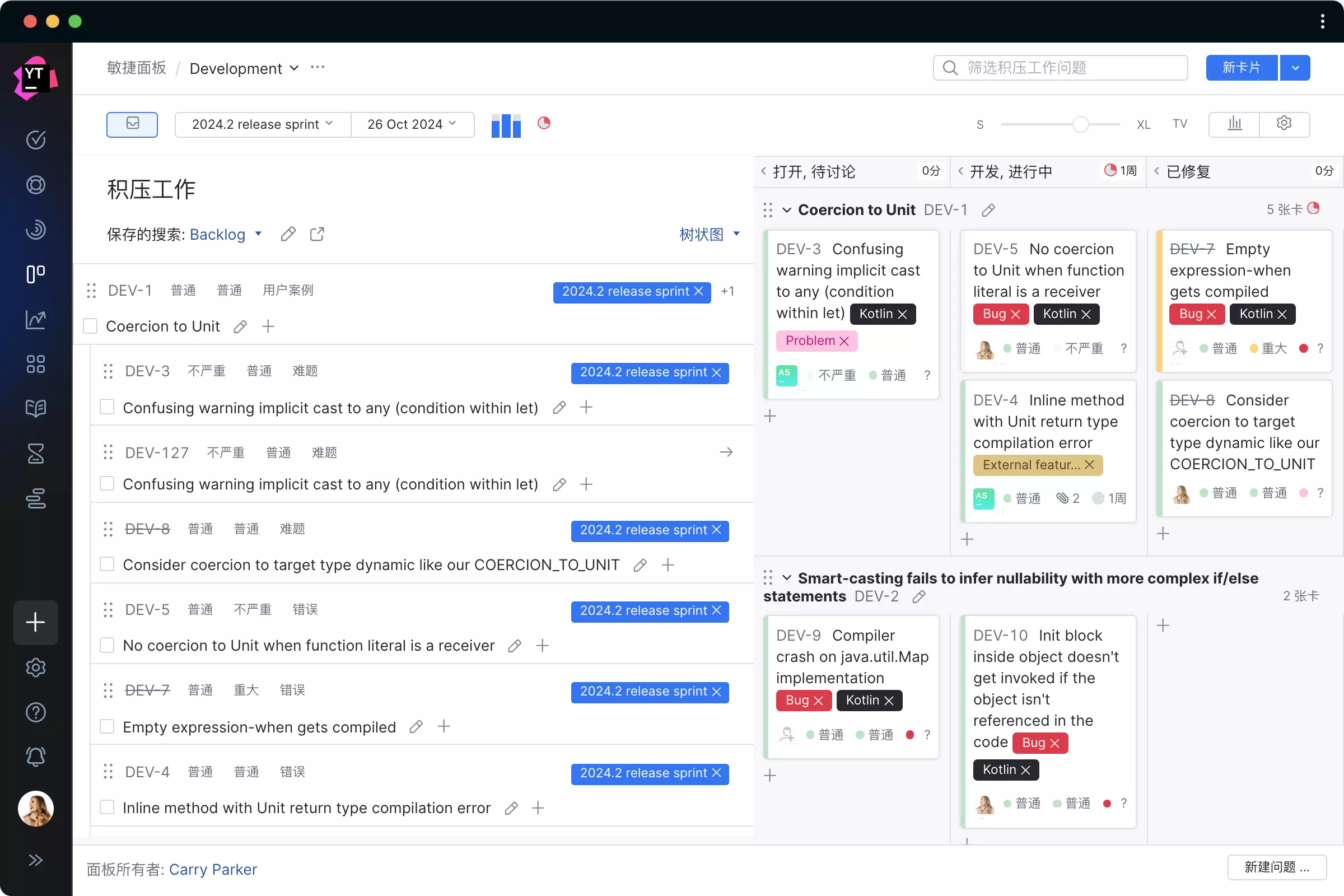Toggle checkbox for Empty expression-when gets compiled
1344x896 pixels.
point(107,726)
